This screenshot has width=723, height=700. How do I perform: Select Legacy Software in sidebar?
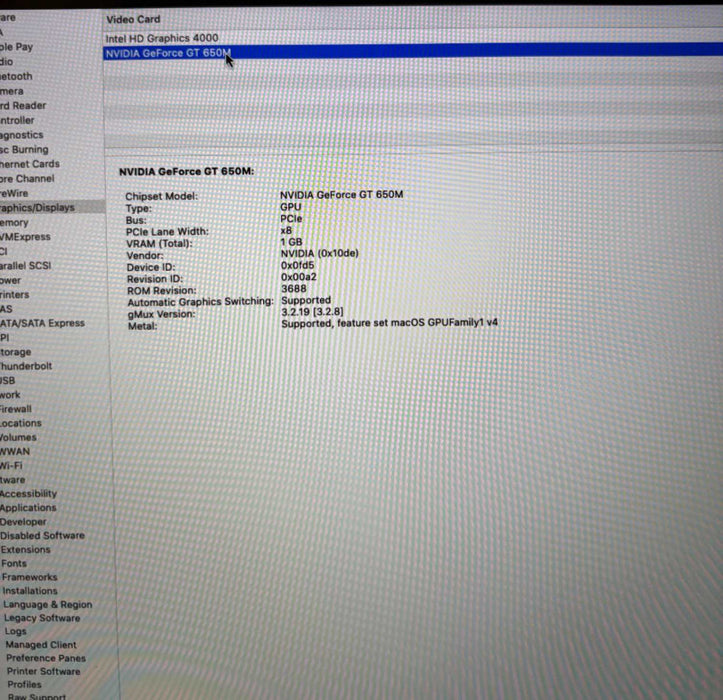pos(42,618)
